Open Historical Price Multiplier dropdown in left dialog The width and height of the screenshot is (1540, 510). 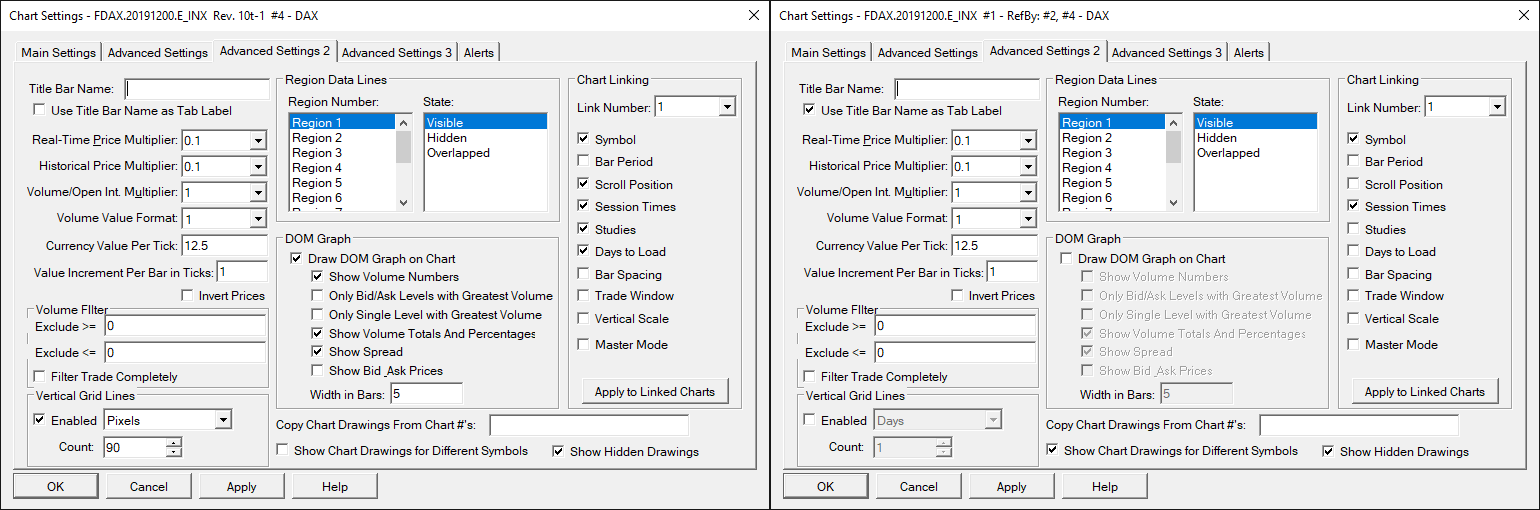tap(257, 166)
